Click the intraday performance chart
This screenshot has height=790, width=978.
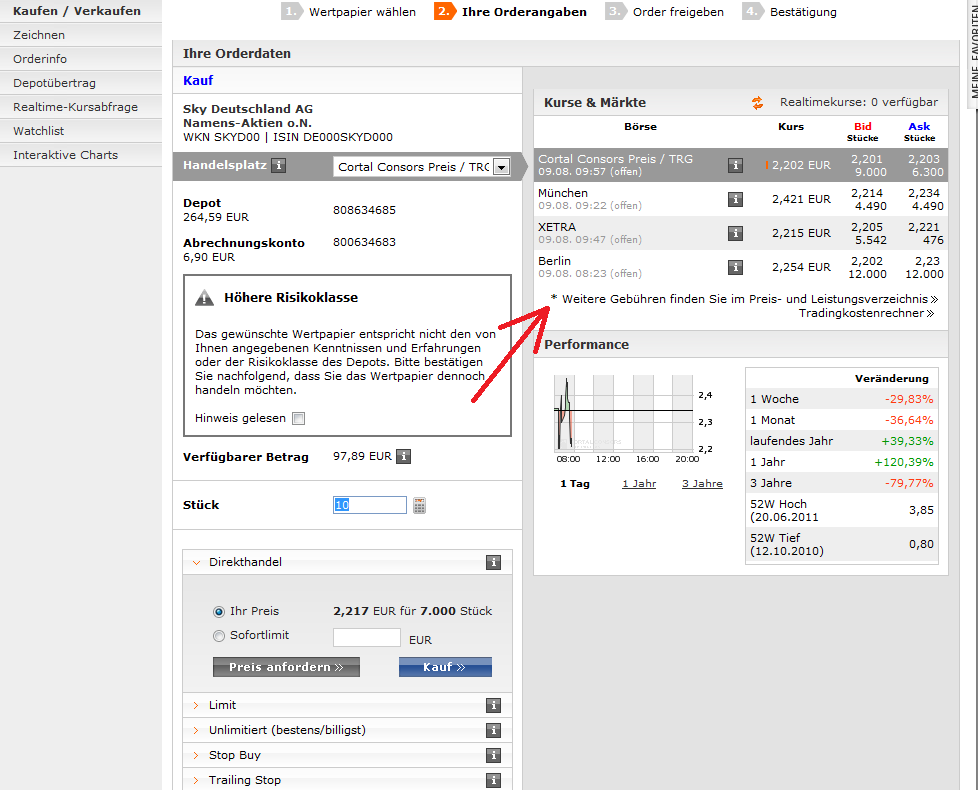pos(624,413)
